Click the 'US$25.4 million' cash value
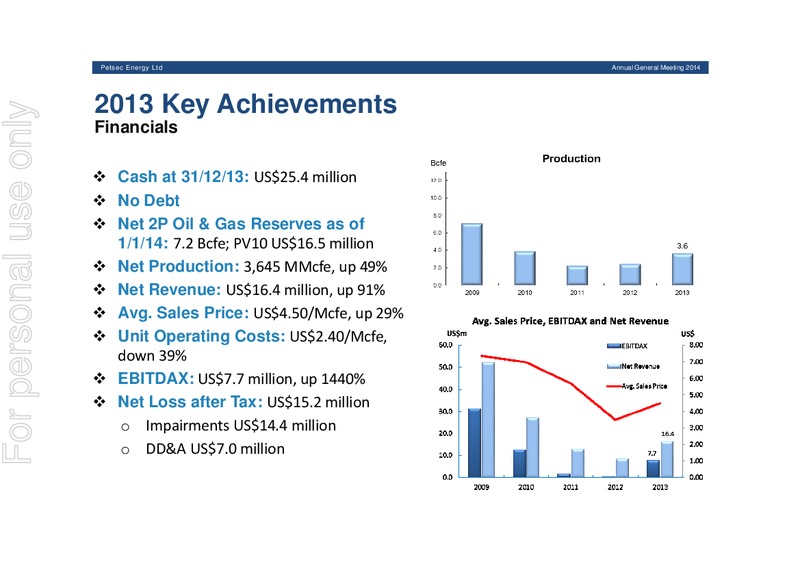Screen dimensions: 800x566 305,177
